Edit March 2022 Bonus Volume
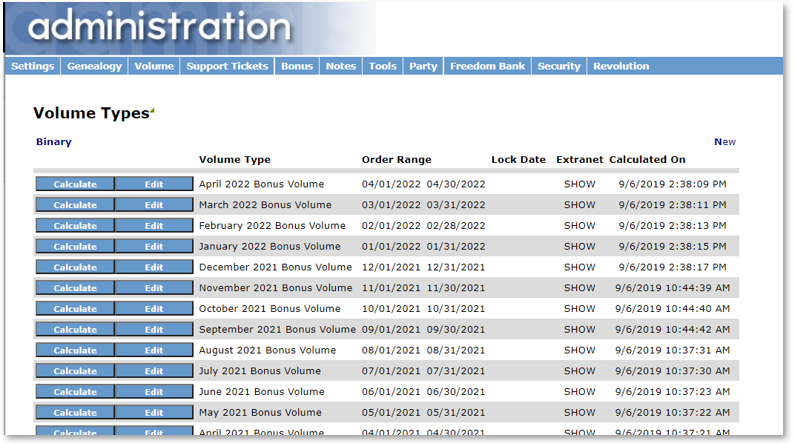794x444 pixels. tap(154, 205)
